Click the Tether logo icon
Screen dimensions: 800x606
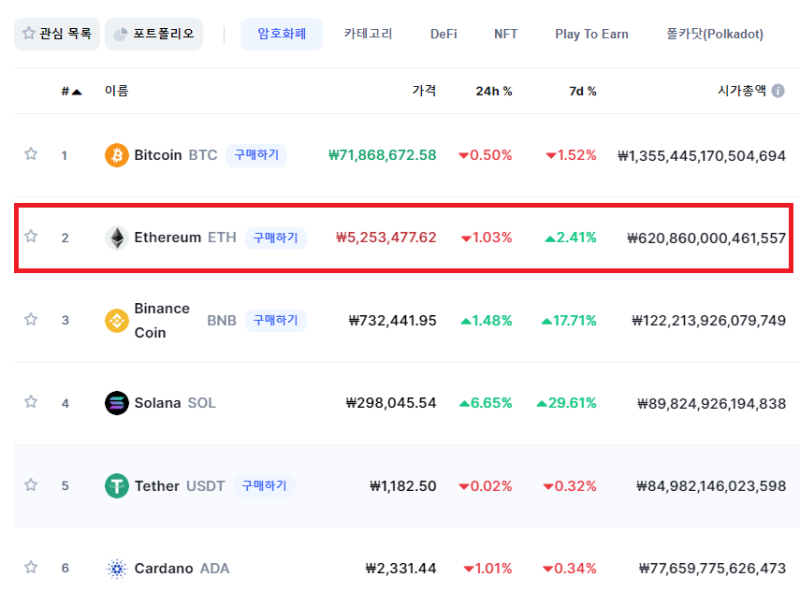116,486
